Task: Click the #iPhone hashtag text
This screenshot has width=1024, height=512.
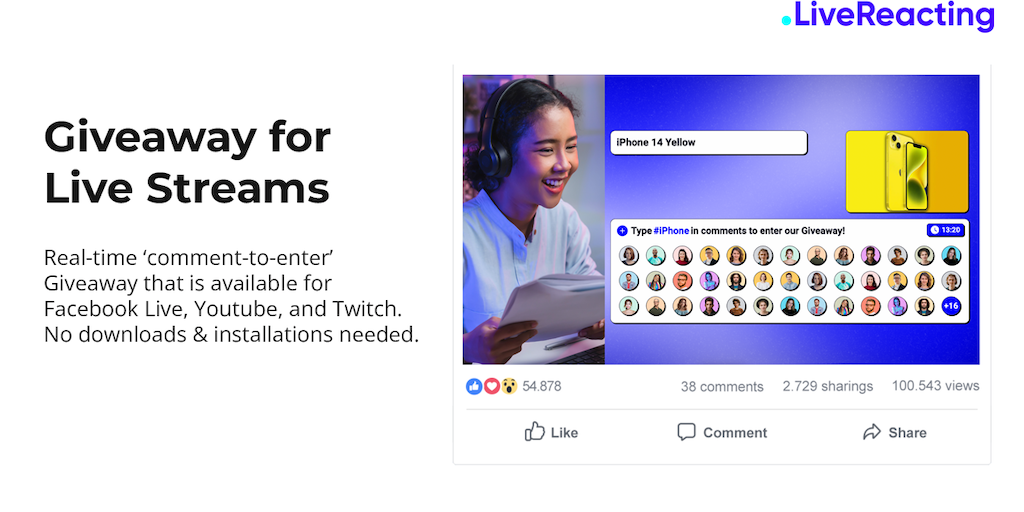Action: (x=671, y=231)
